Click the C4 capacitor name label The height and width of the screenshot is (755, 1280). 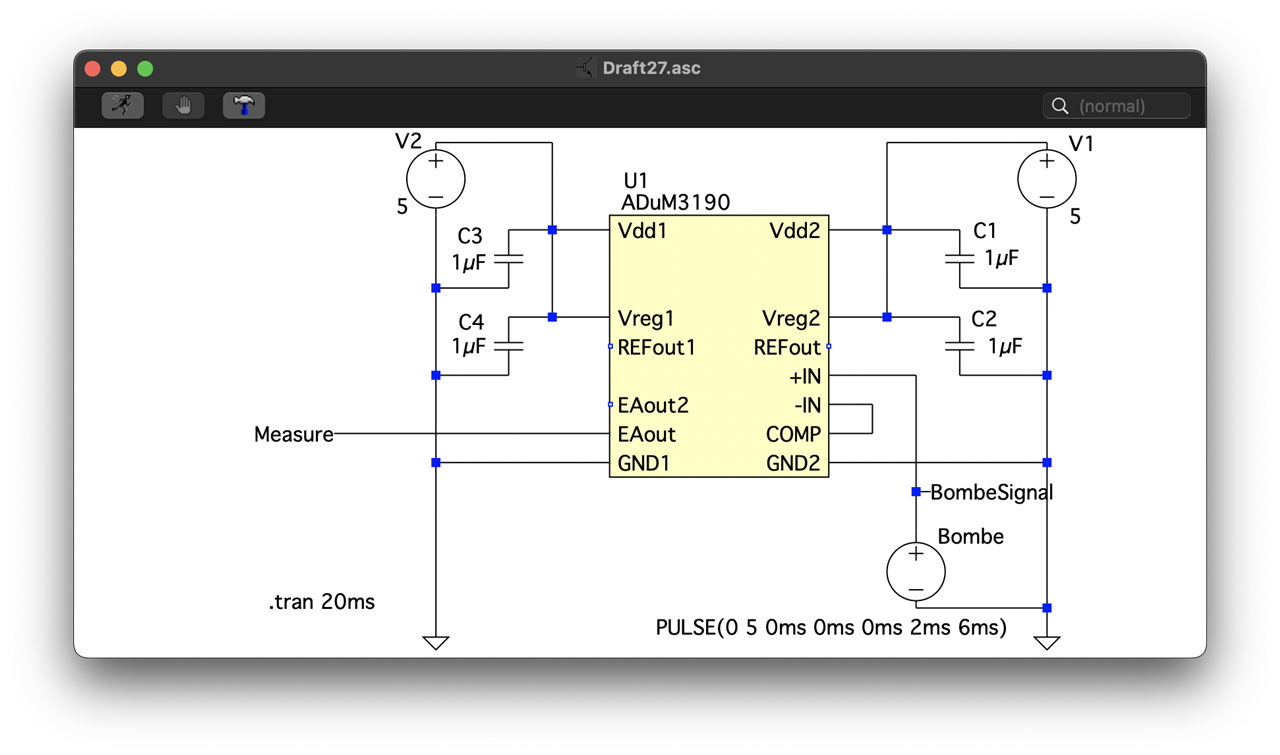pos(471,322)
